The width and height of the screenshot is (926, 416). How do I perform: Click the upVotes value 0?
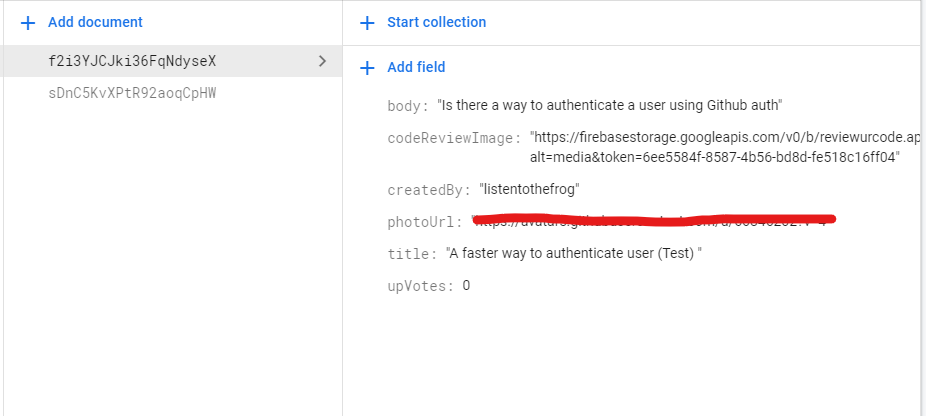pyautogui.click(x=467, y=286)
